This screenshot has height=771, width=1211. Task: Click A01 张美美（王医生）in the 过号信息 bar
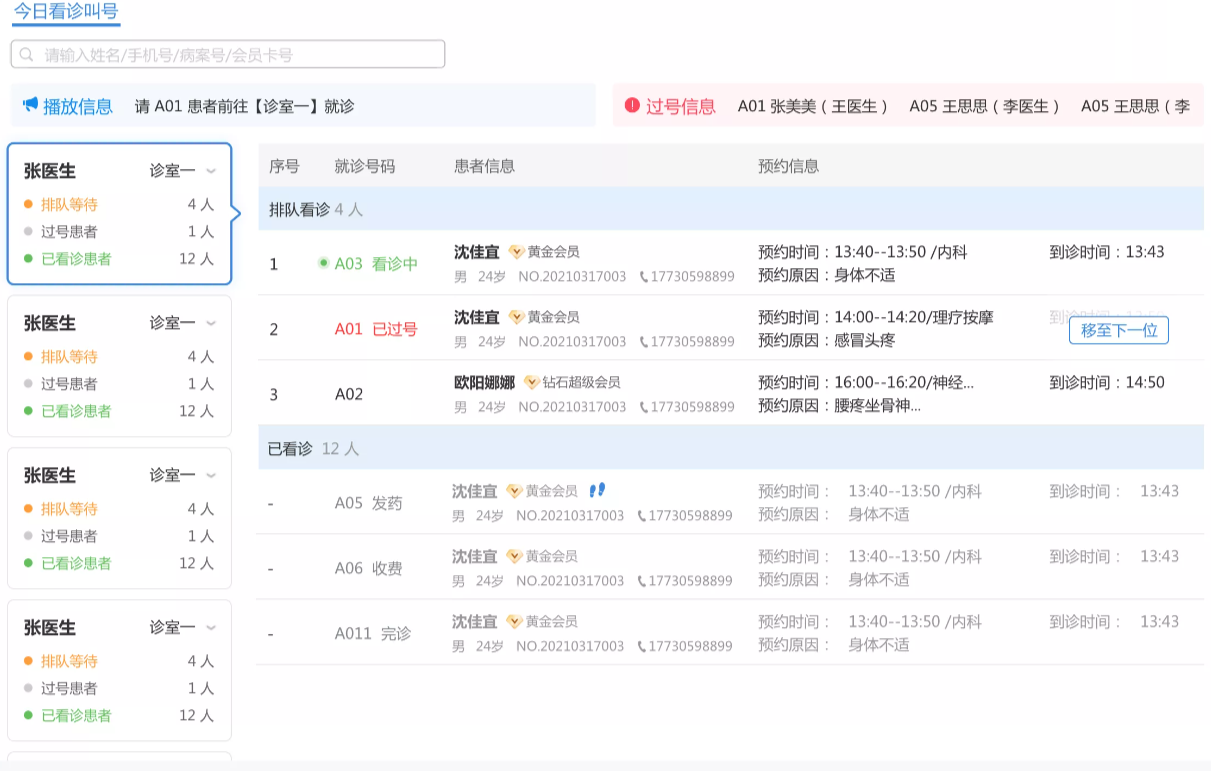click(x=812, y=106)
